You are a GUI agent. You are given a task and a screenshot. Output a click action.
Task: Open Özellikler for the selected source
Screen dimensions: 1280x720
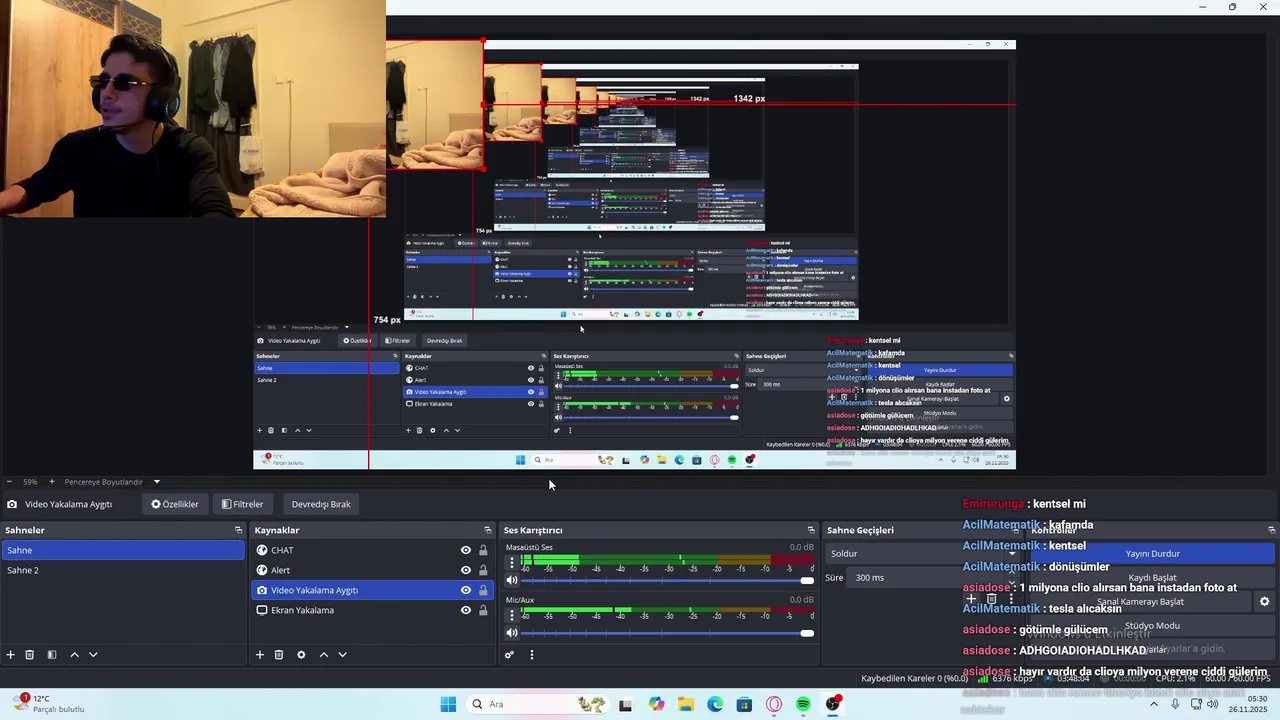click(x=175, y=504)
